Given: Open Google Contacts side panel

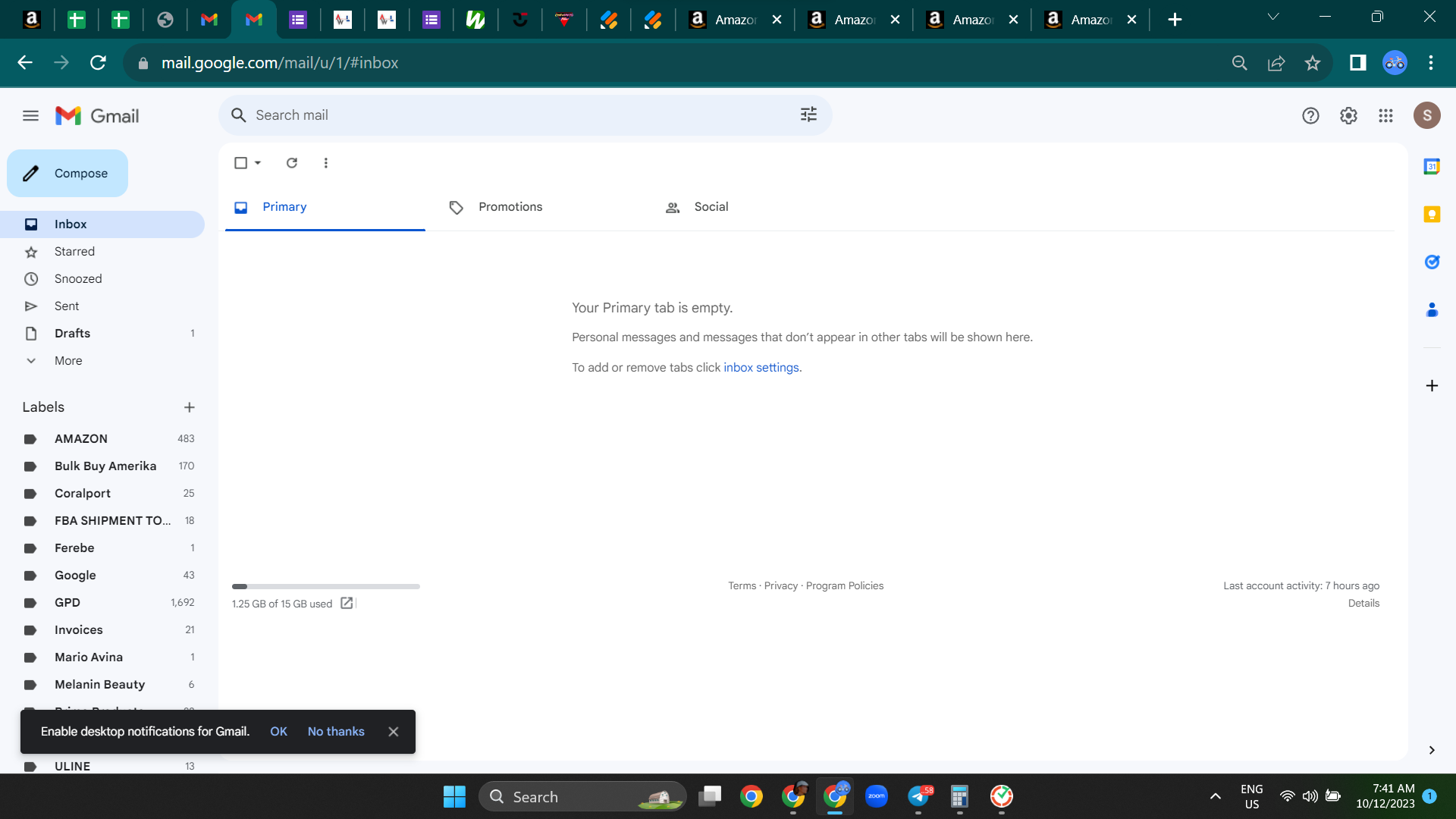Looking at the screenshot, I should pyautogui.click(x=1432, y=309).
